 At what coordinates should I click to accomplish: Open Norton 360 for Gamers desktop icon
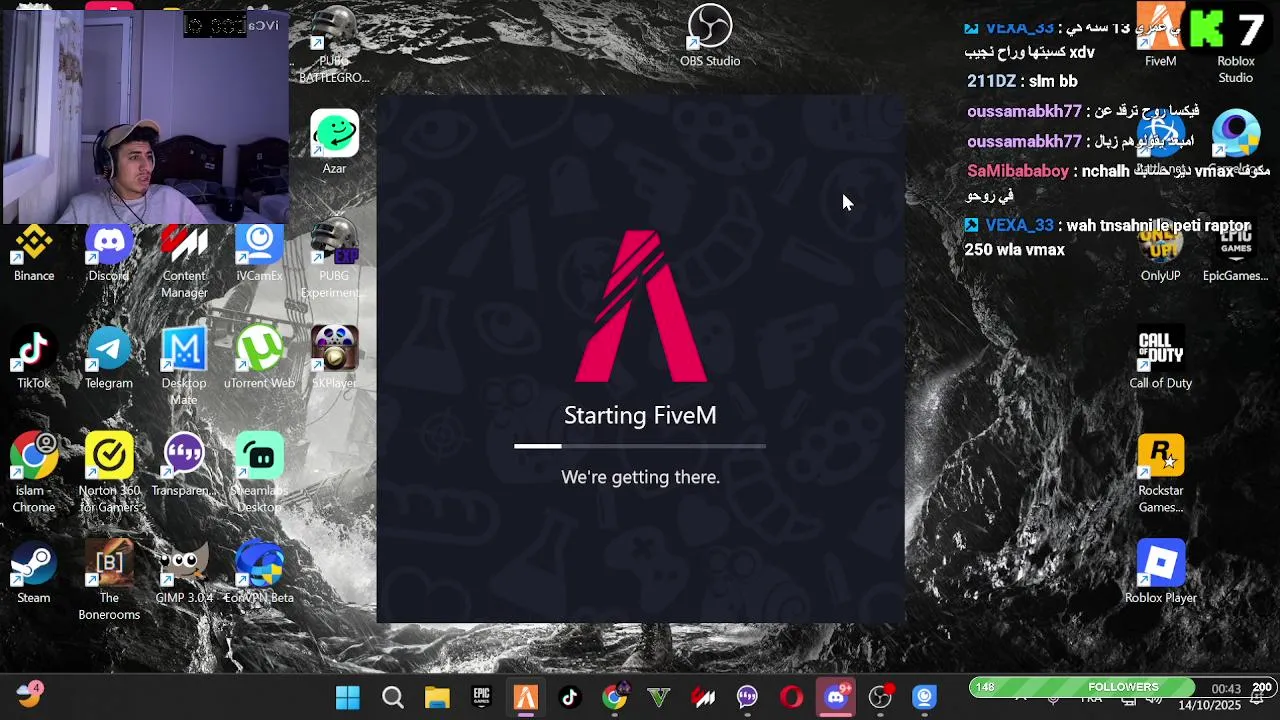tap(109, 474)
